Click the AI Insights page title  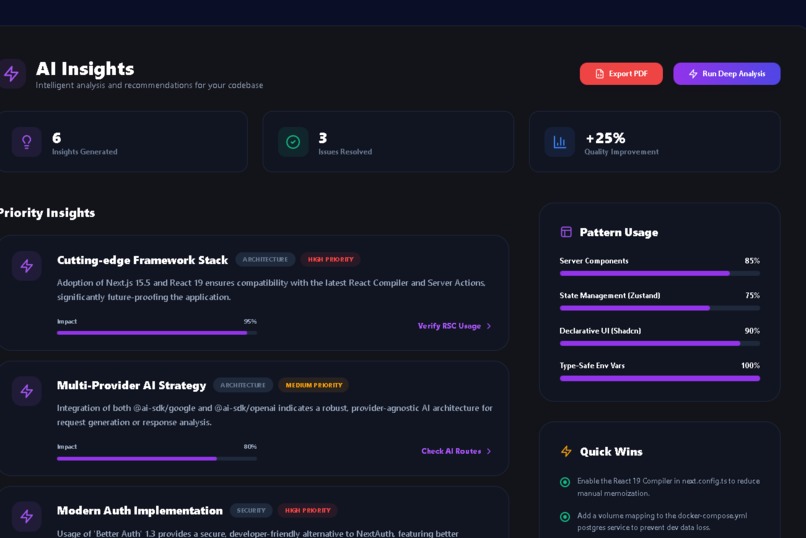(x=85, y=69)
